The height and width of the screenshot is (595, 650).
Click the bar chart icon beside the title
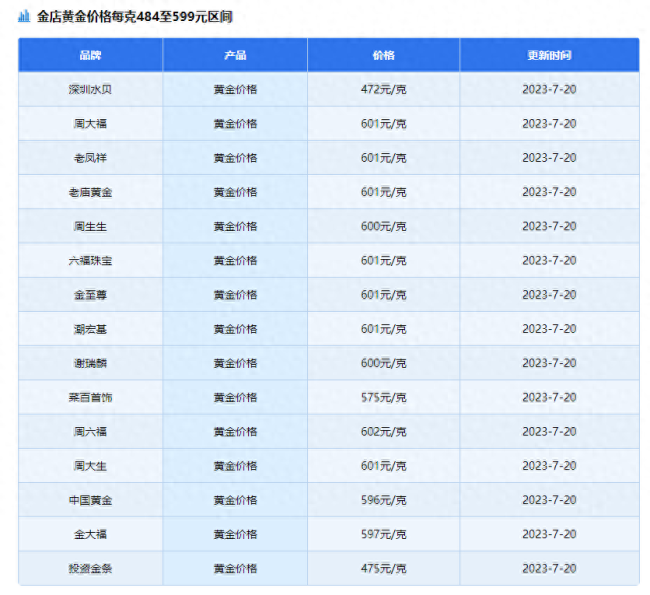click(x=24, y=17)
